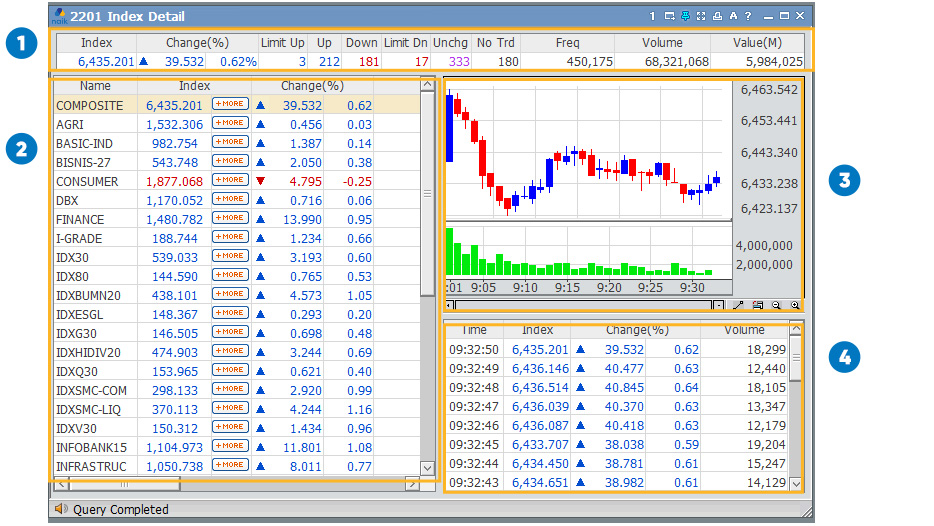Screen dimensions: 934x526
Task: Select the chart line drawing tool
Action: click(739, 305)
